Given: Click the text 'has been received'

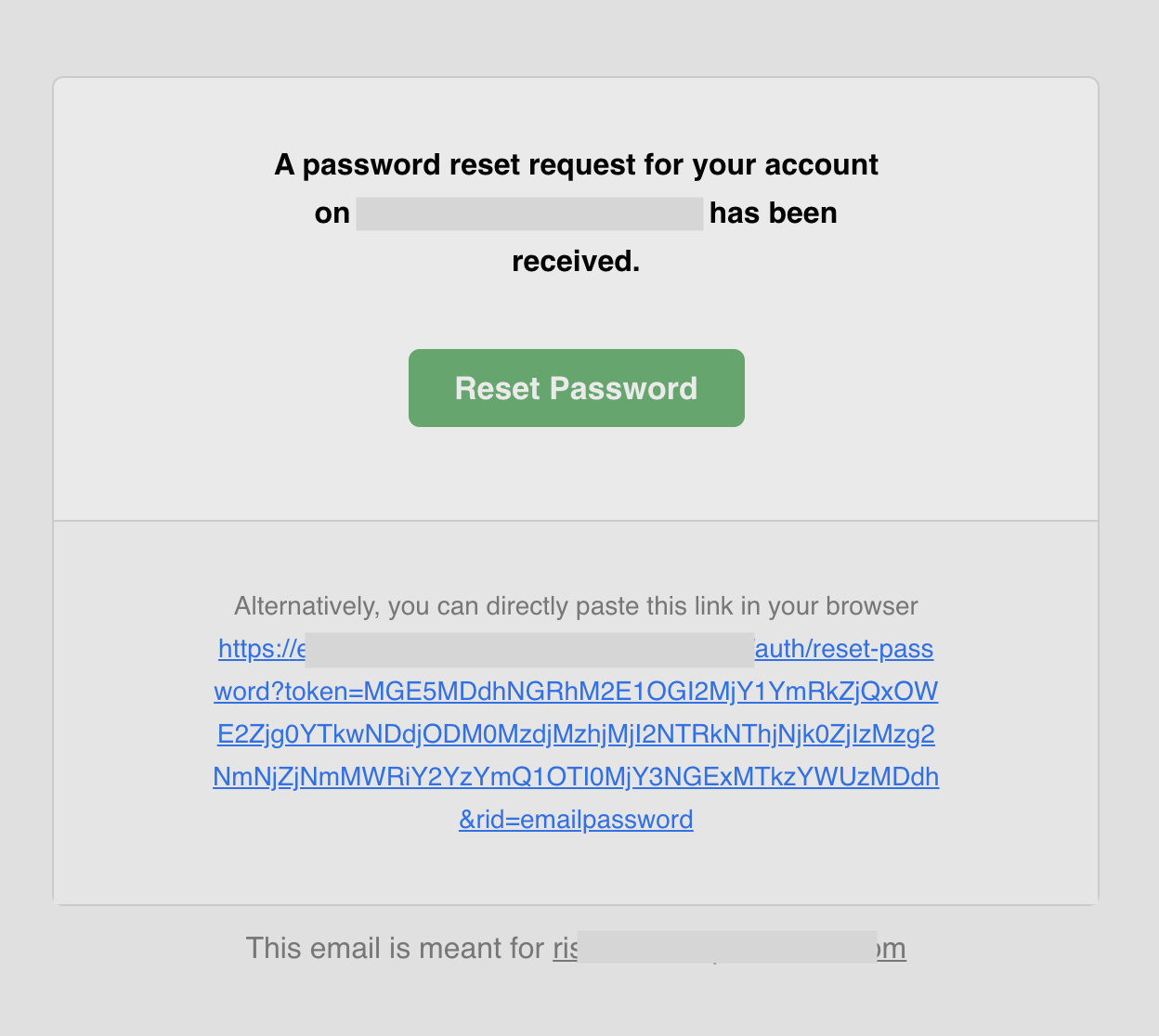Looking at the screenshot, I should click(773, 213).
